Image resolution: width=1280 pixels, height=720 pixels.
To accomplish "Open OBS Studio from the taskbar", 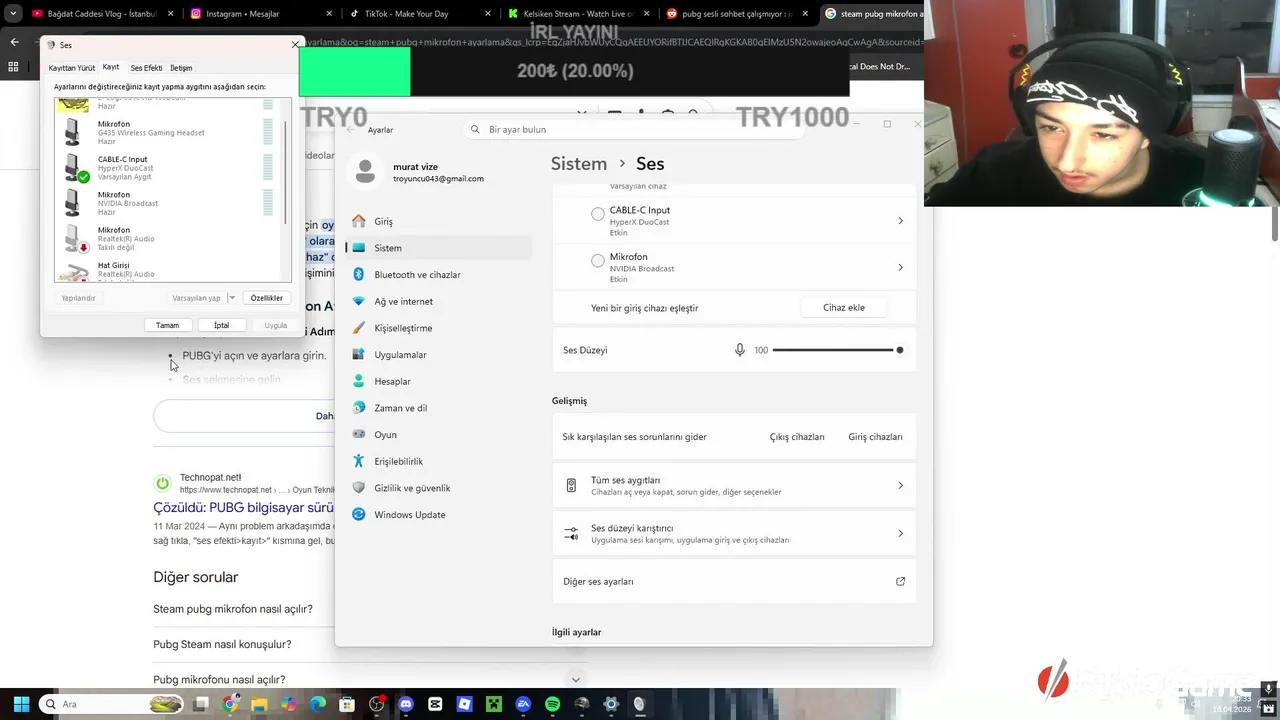I will [377, 704].
